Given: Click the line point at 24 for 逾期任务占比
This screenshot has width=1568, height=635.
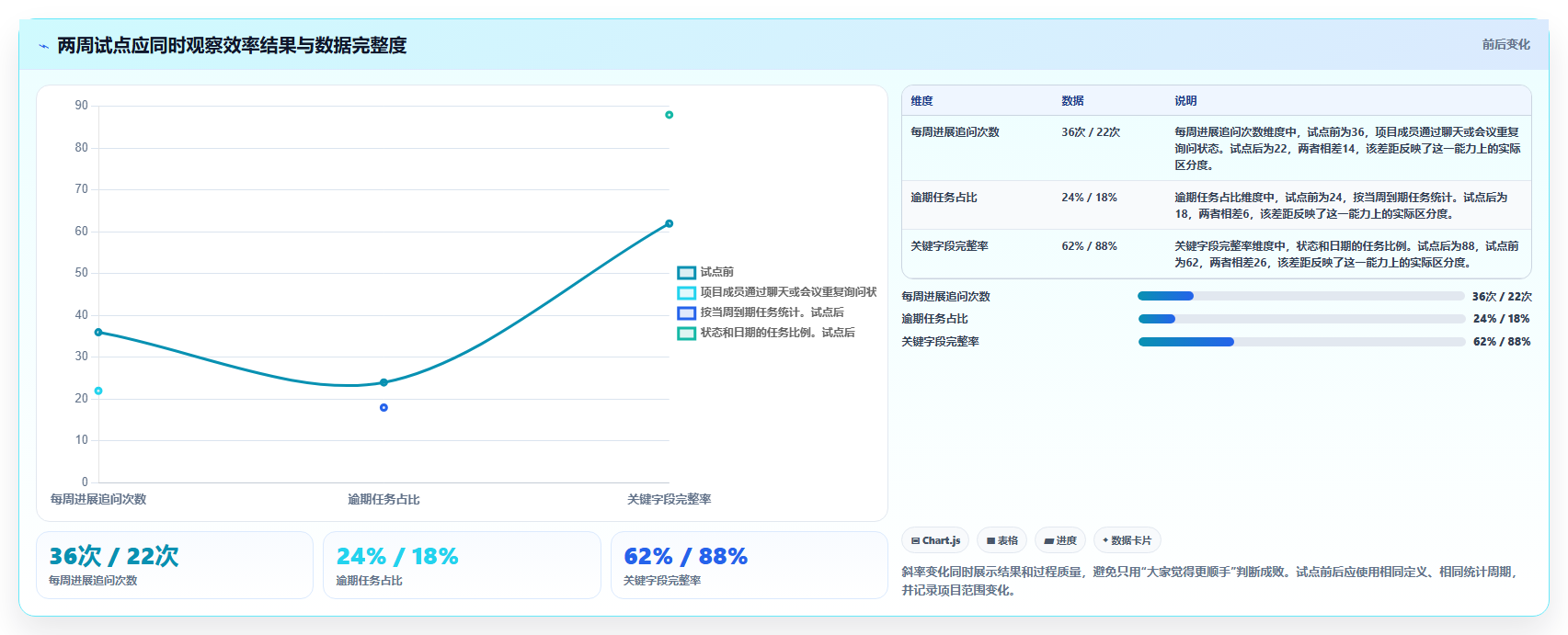Looking at the screenshot, I should click(383, 382).
